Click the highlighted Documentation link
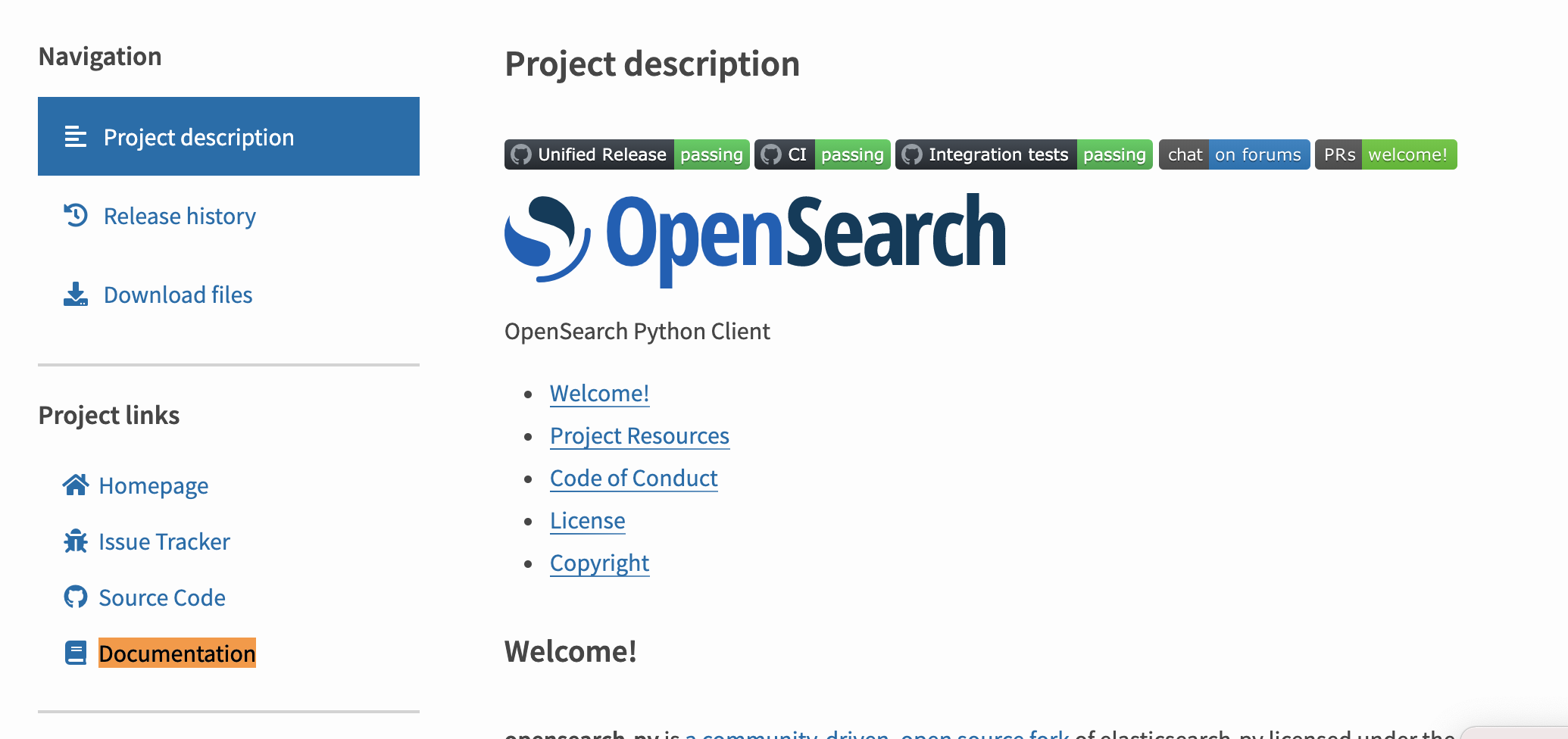The image size is (1568, 739). pos(177,653)
